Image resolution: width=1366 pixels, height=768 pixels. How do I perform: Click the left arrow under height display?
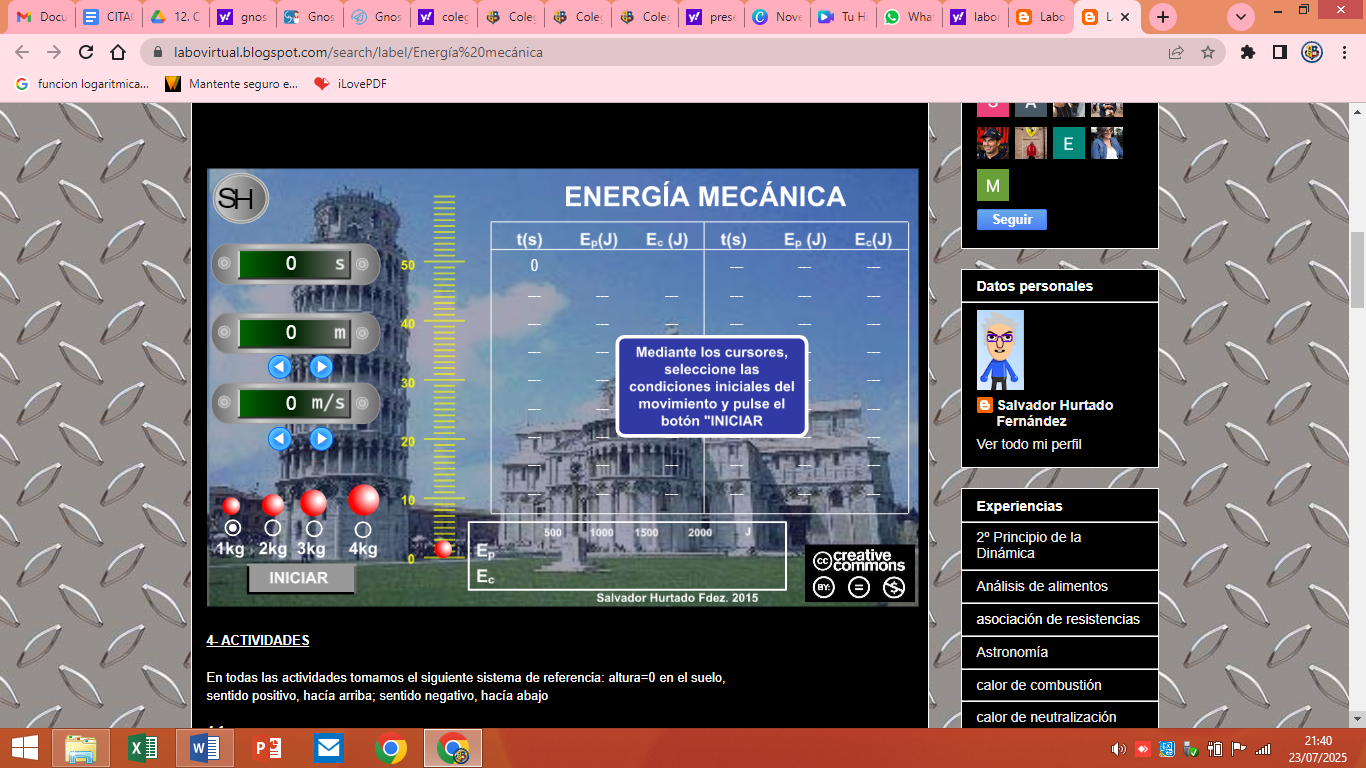(x=280, y=367)
